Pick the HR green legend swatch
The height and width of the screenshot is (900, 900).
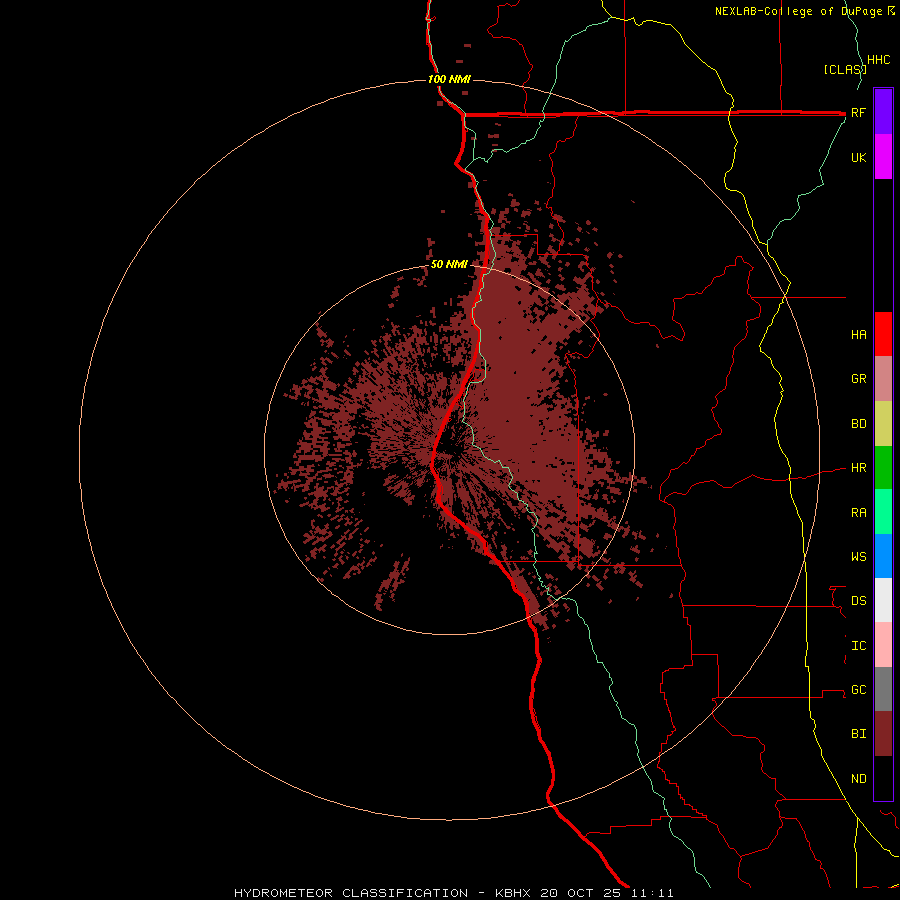[883, 468]
